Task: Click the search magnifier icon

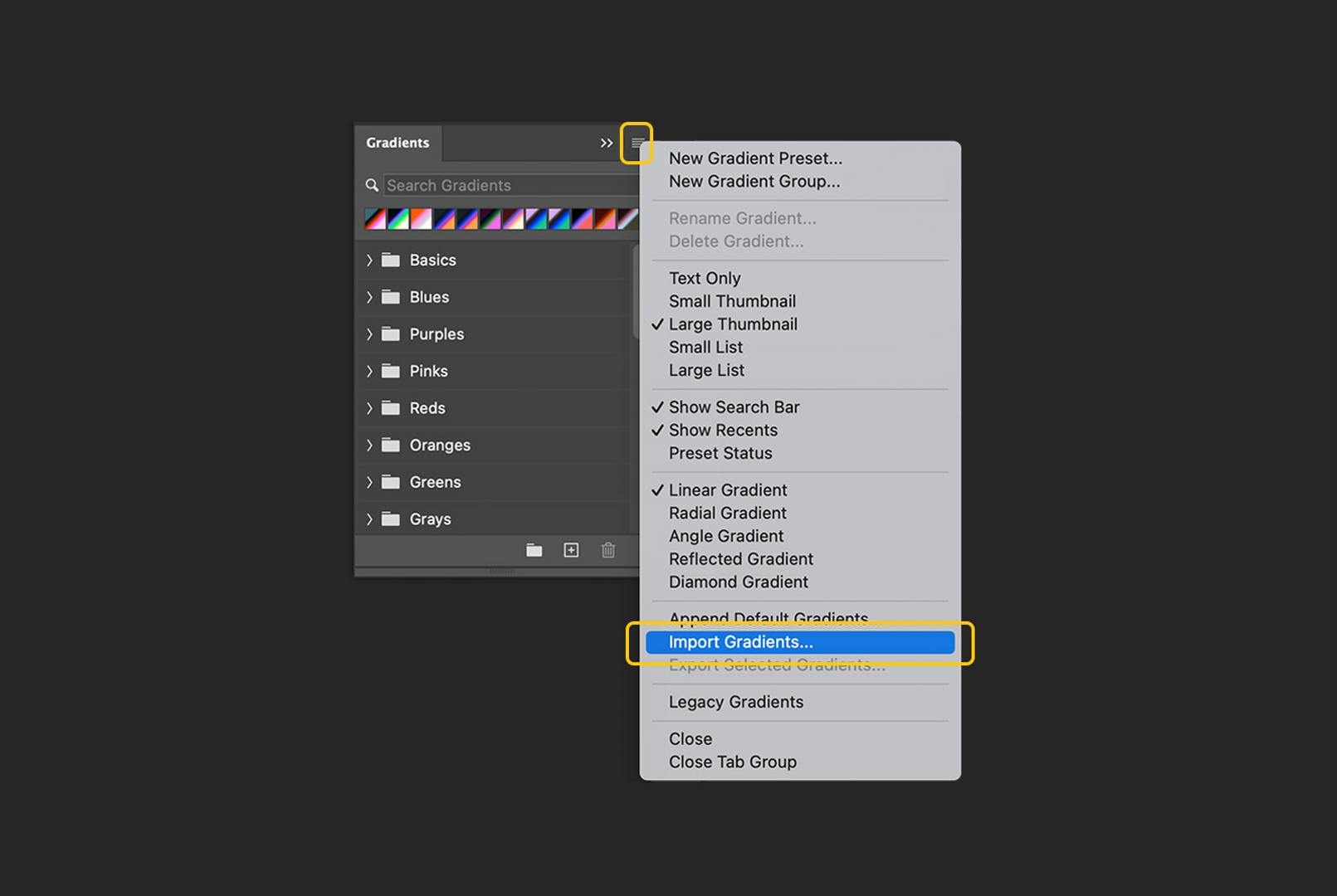Action: [371, 185]
